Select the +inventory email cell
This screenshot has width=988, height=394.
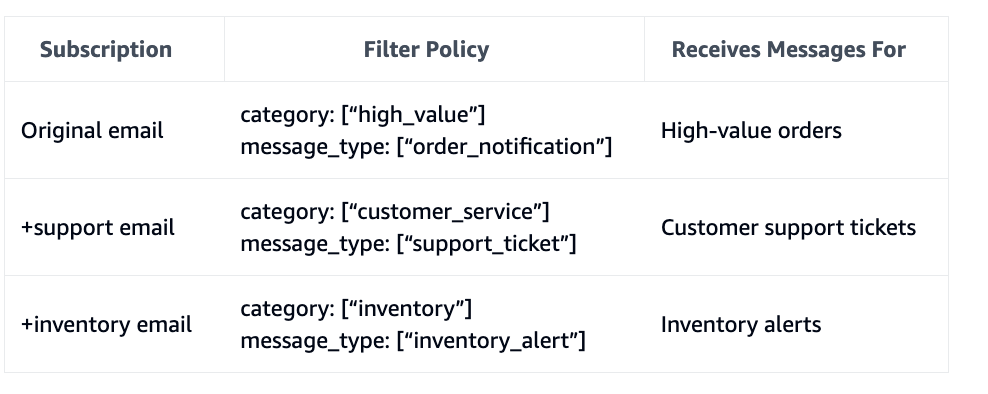click(x=114, y=325)
